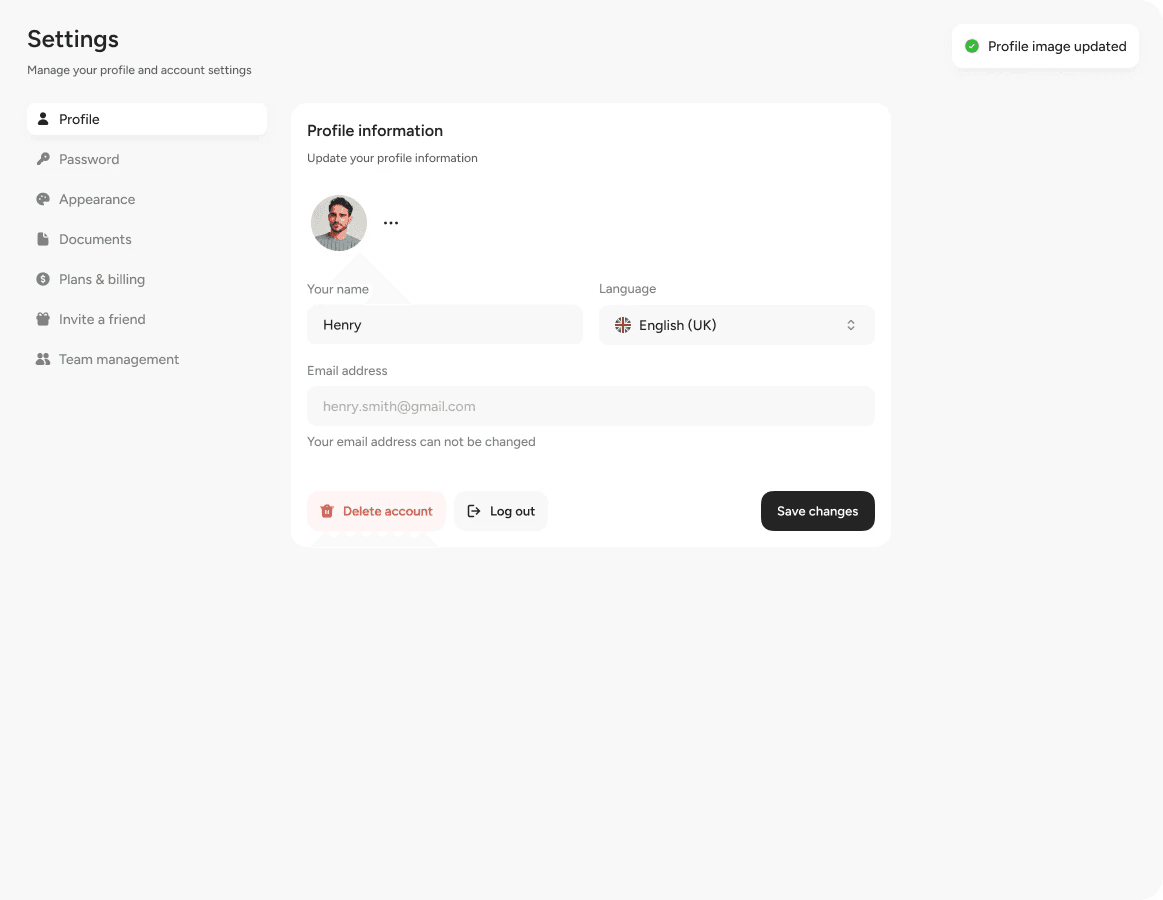
Task: Click the 'Your name' field label
Action: pos(337,289)
